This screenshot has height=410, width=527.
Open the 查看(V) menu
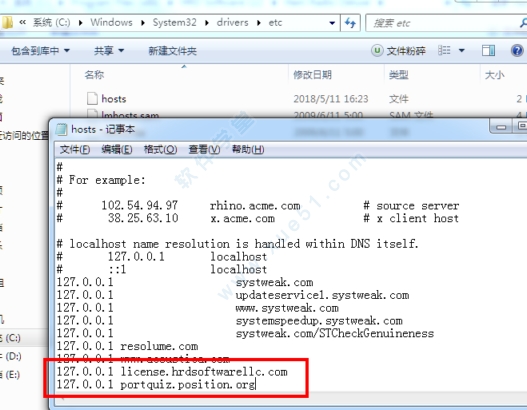click(204, 149)
